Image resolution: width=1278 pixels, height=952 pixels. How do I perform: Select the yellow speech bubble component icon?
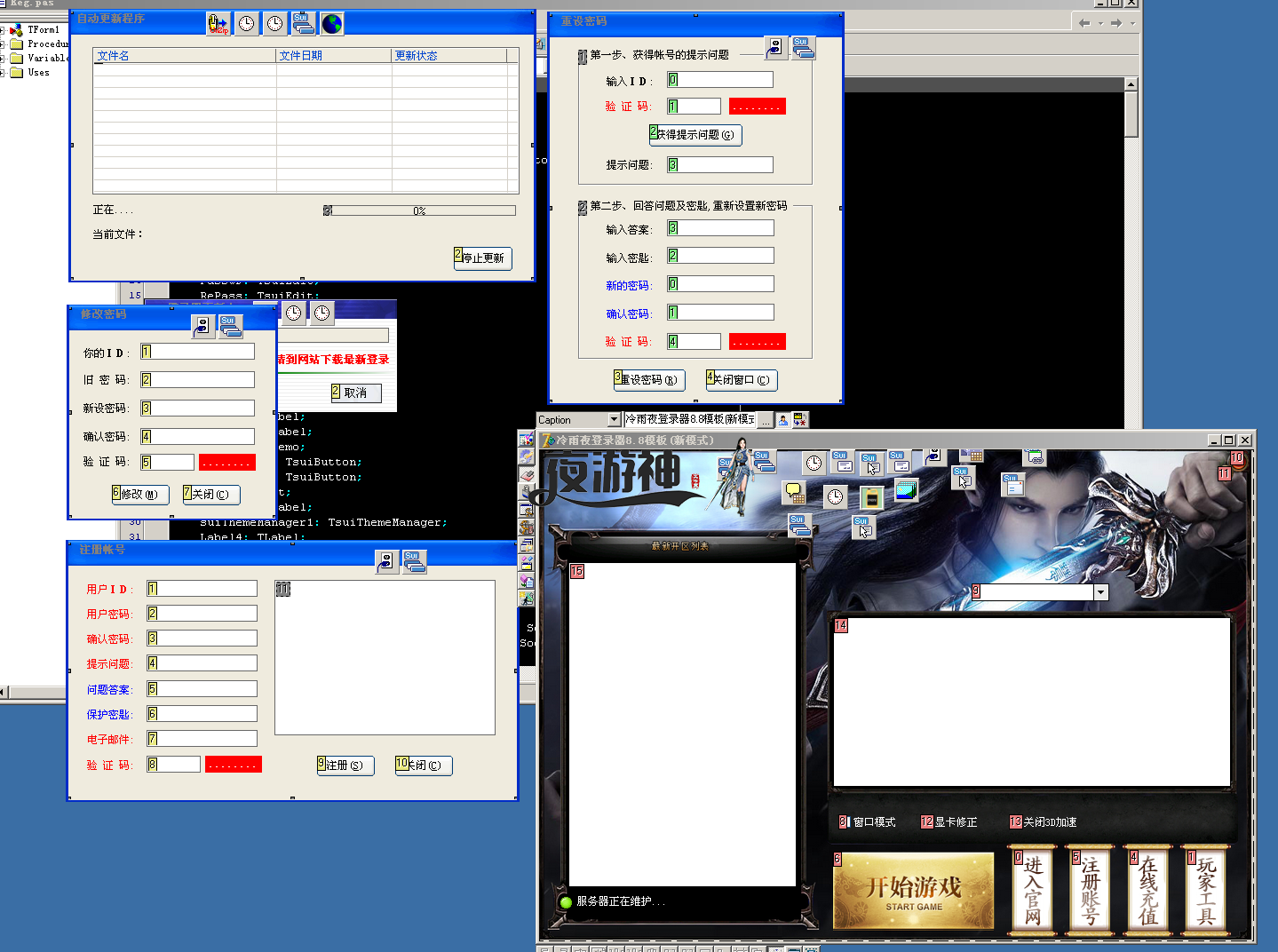[x=794, y=492]
